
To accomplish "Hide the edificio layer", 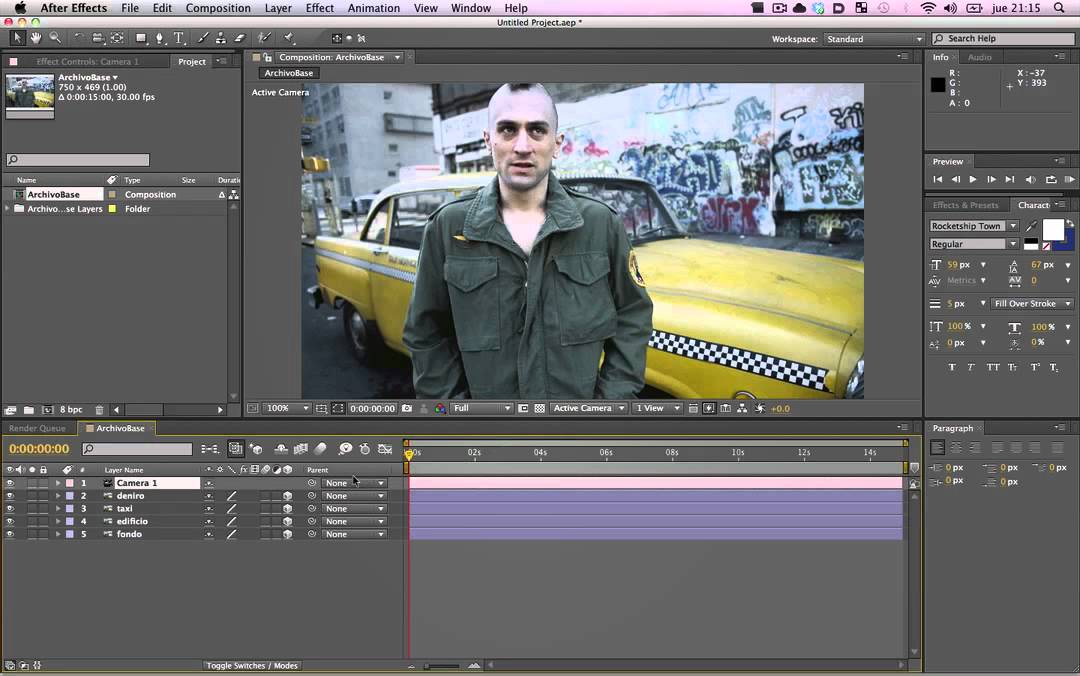I will 10,521.
